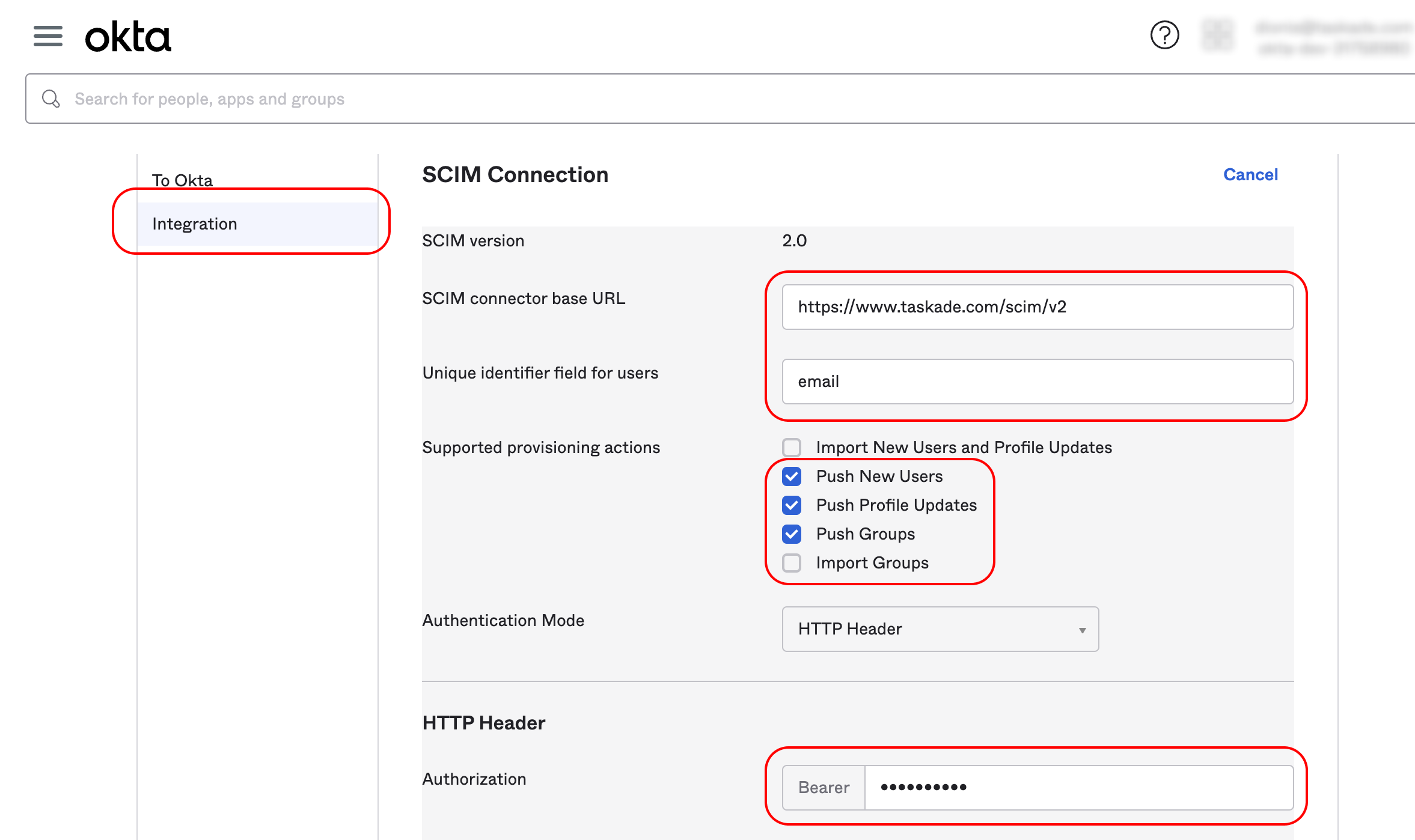Click the SCIM connector base URL field

[x=1037, y=307]
